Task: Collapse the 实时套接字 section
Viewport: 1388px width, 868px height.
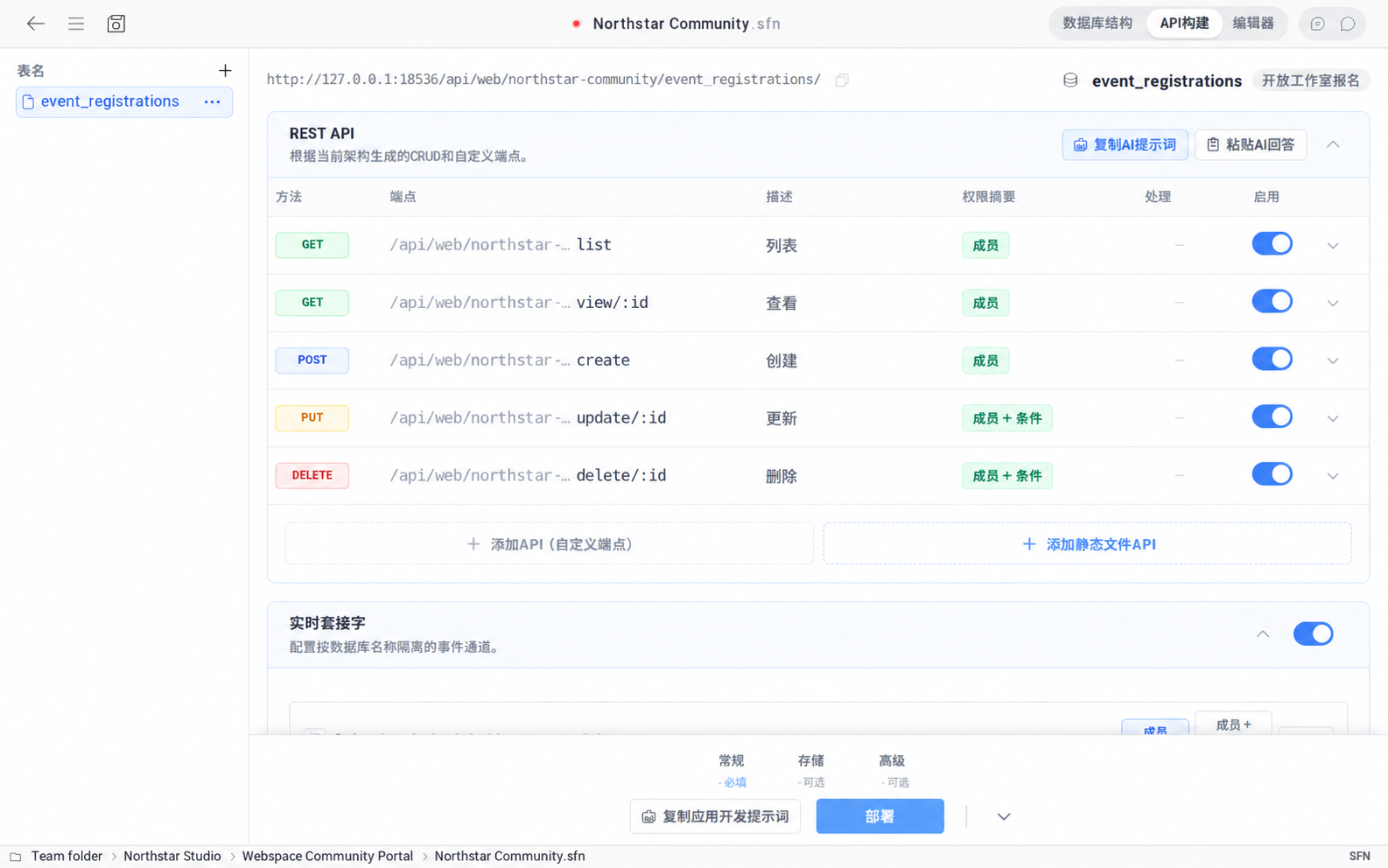Action: tap(1263, 634)
